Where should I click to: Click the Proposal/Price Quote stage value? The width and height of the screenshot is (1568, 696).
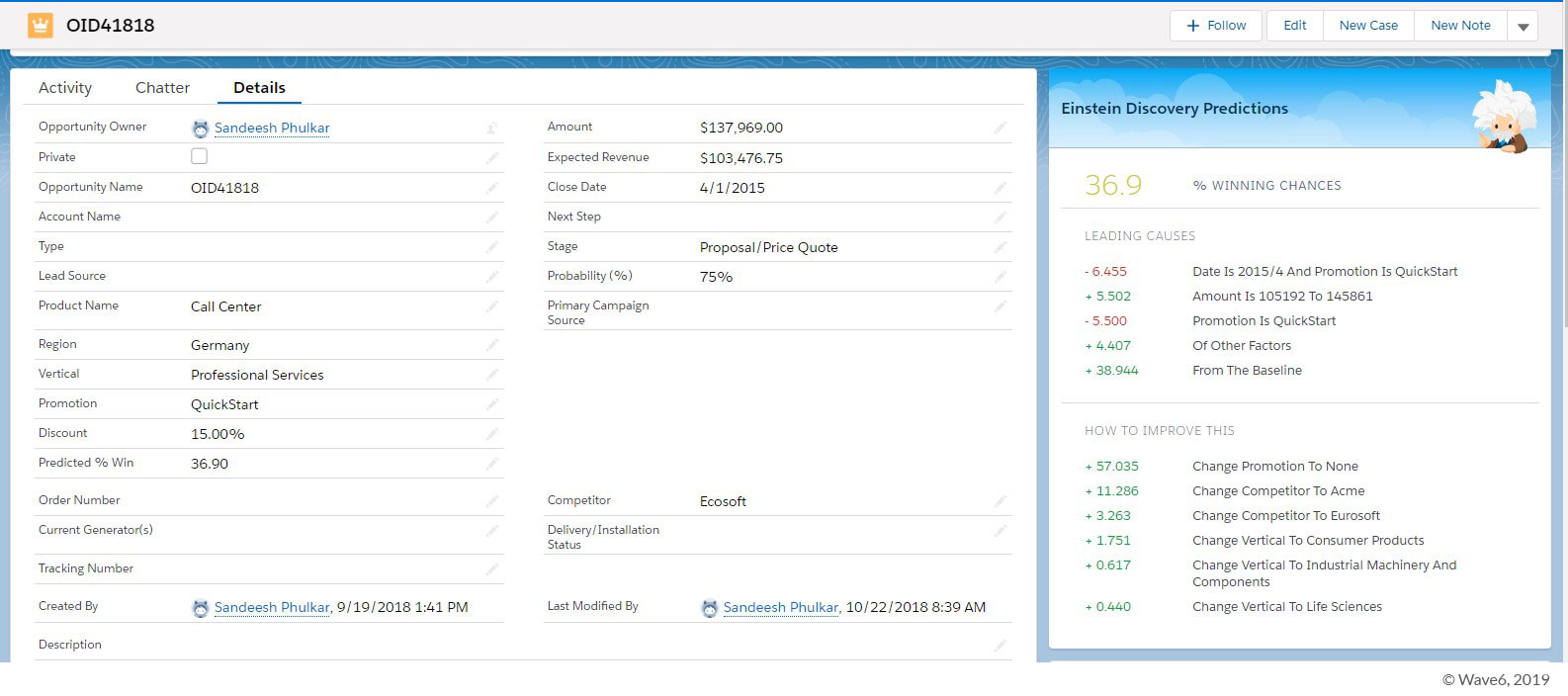tap(768, 248)
